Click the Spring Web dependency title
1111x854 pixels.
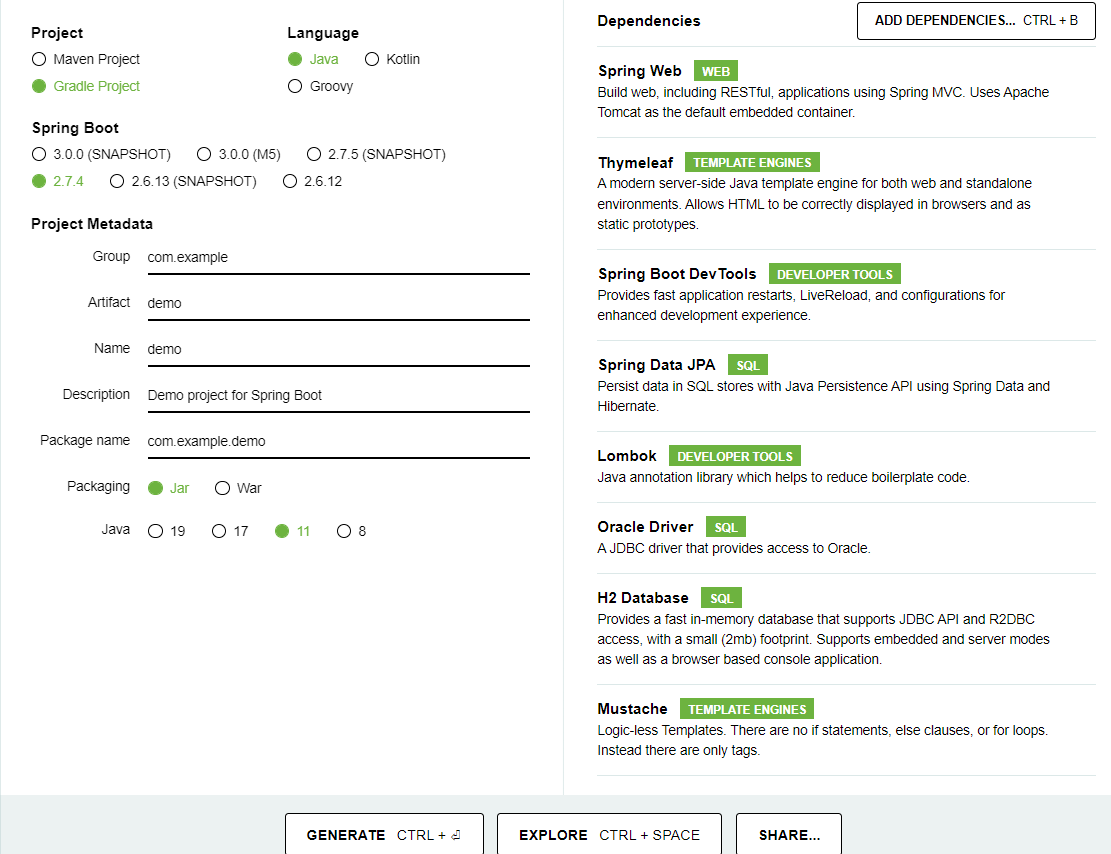(639, 71)
